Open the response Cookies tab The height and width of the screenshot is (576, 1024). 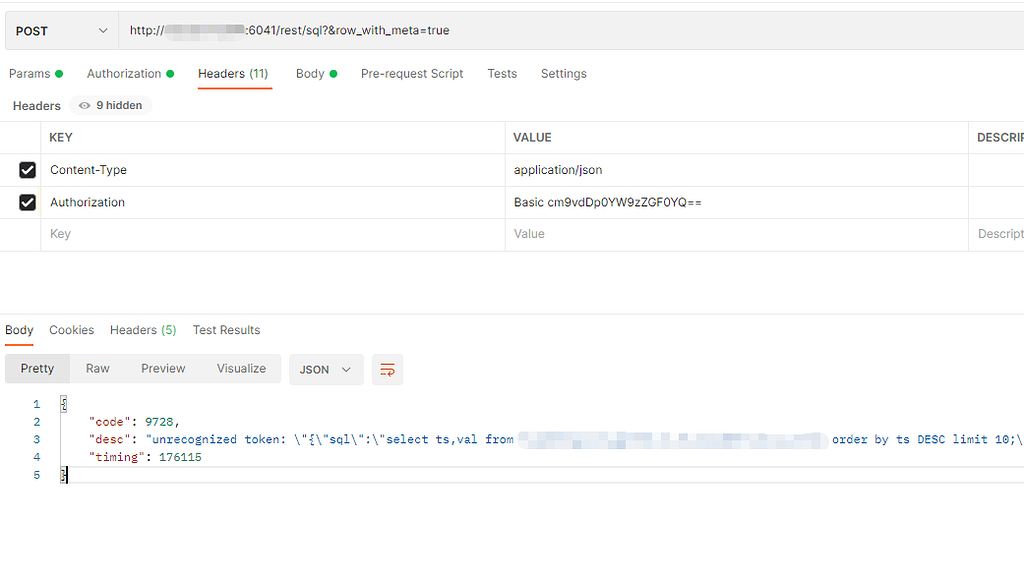72,330
